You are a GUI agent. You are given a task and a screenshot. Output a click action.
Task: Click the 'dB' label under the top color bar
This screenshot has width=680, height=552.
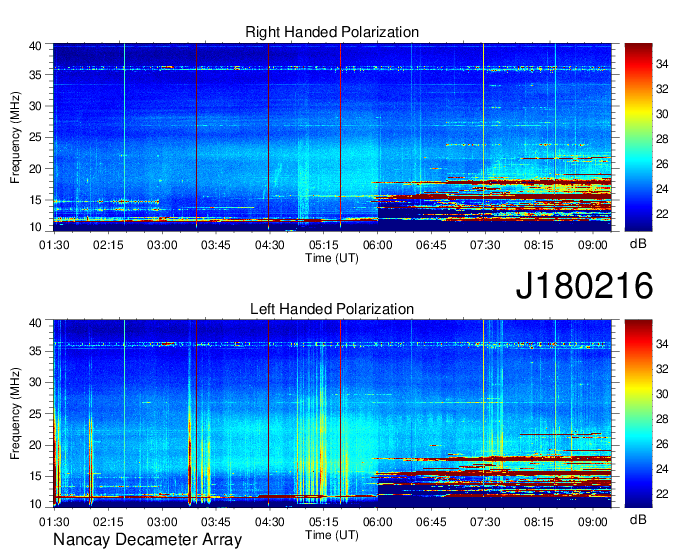click(638, 244)
